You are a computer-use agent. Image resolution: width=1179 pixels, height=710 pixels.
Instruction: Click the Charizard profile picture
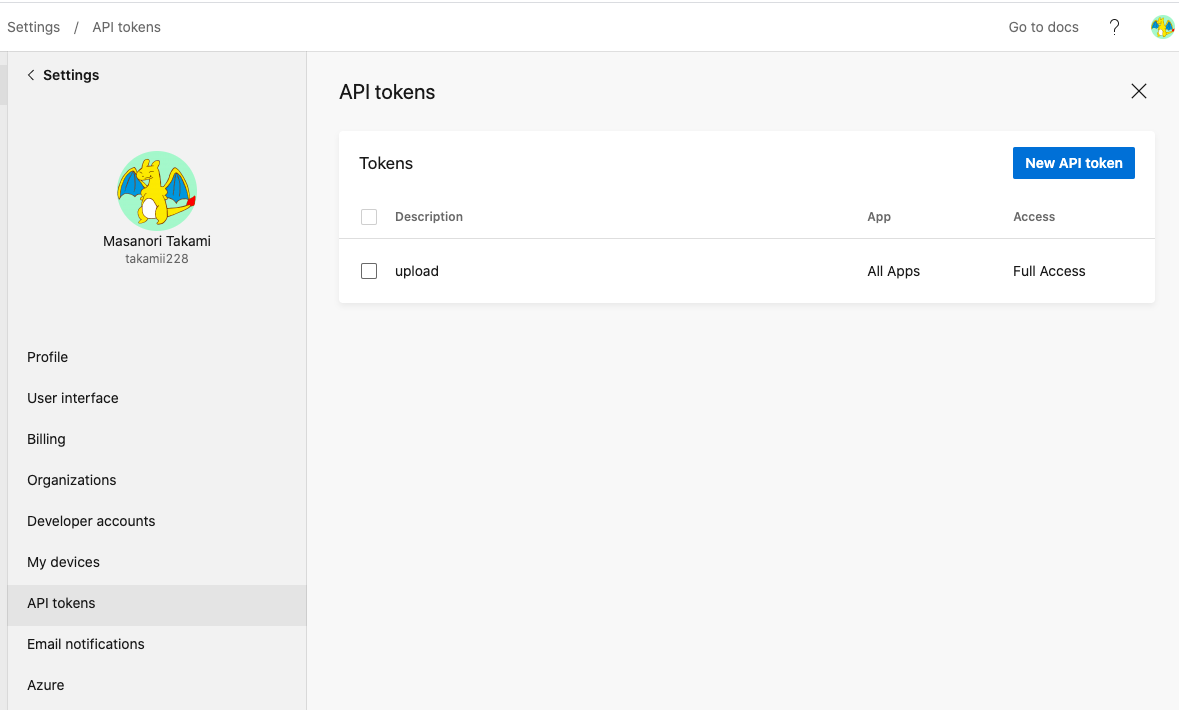pos(157,191)
